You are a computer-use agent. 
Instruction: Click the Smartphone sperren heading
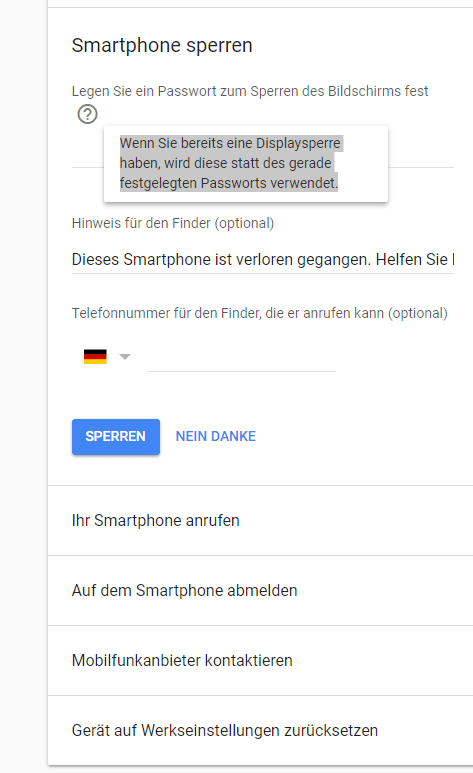pyautogui.click(x=162, y=45)
